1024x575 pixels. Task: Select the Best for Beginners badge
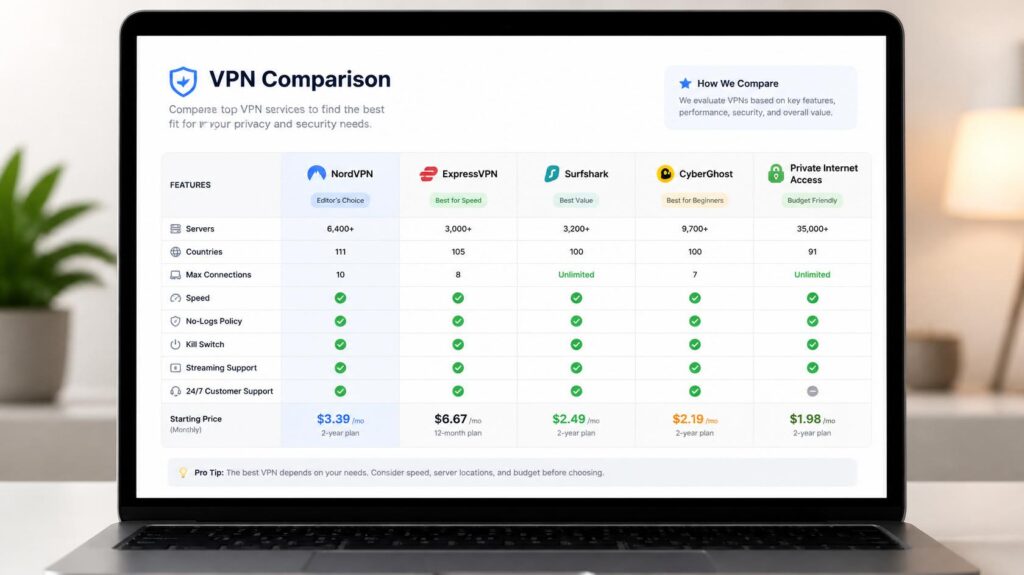pyautogui.click(x=695, y=201)
